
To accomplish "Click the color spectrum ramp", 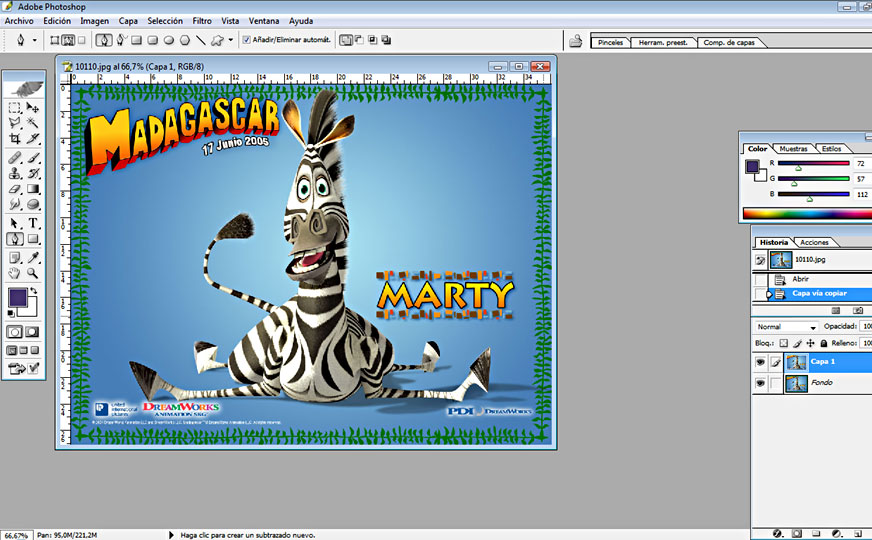I will (807, 214).
